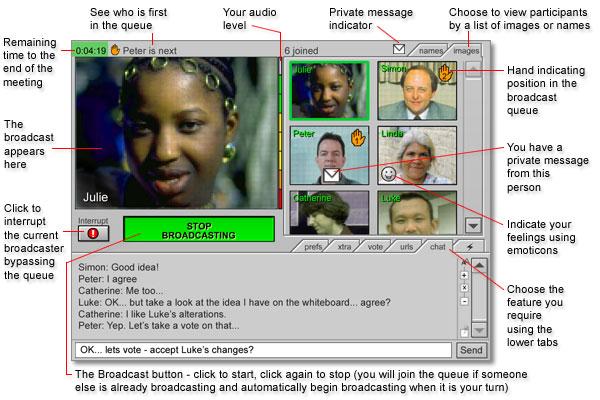This screenshot has height=400, width=600.
Task: Open the vote tab
Action: 376,246
